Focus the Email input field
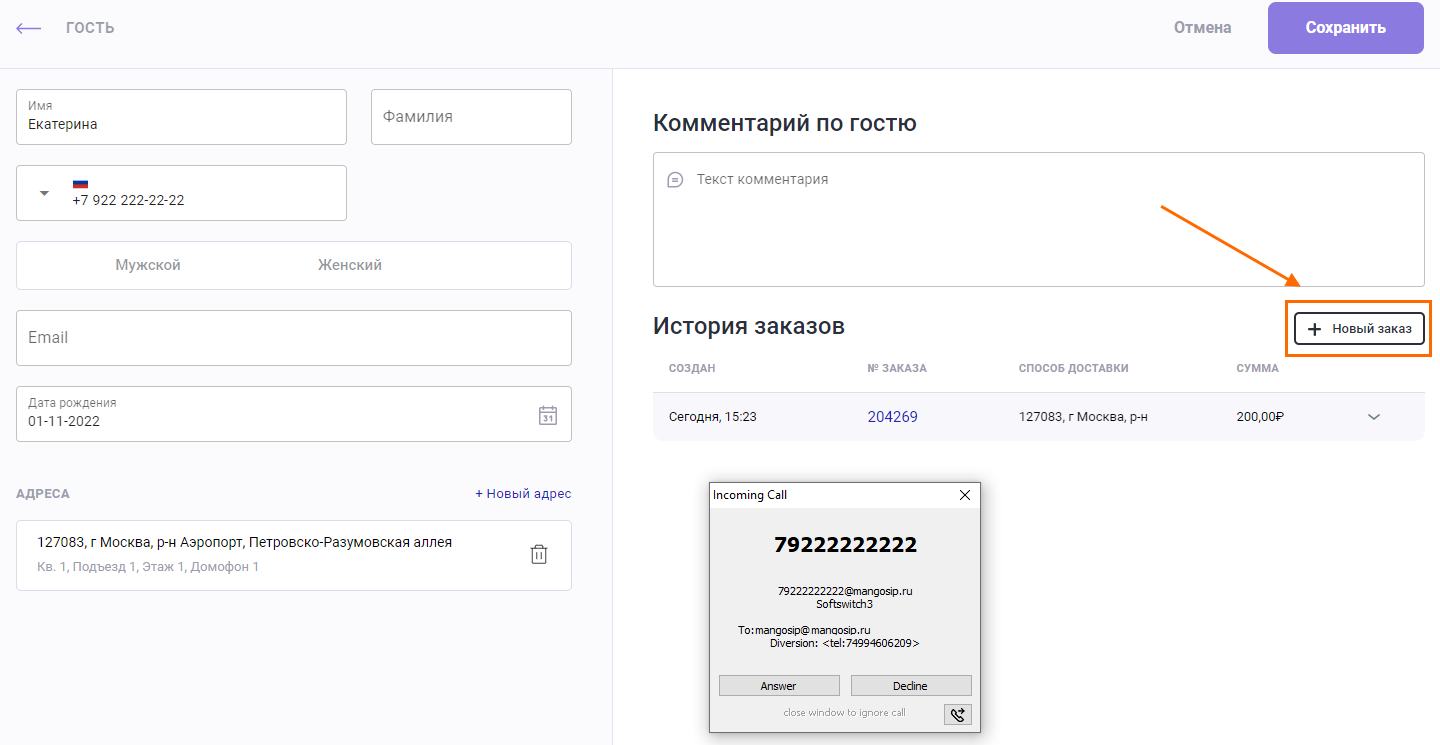The image size is (1440, 745). coord(294,338)
